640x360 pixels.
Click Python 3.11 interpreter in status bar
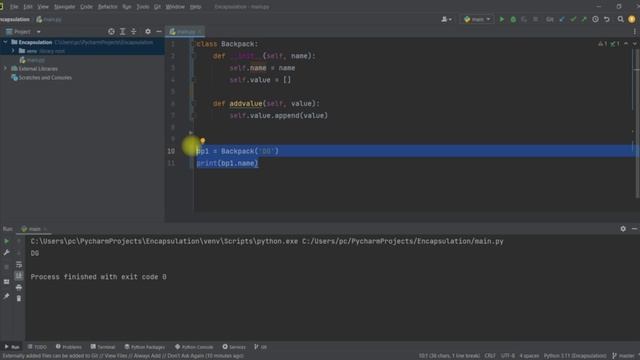pos(575,356)
